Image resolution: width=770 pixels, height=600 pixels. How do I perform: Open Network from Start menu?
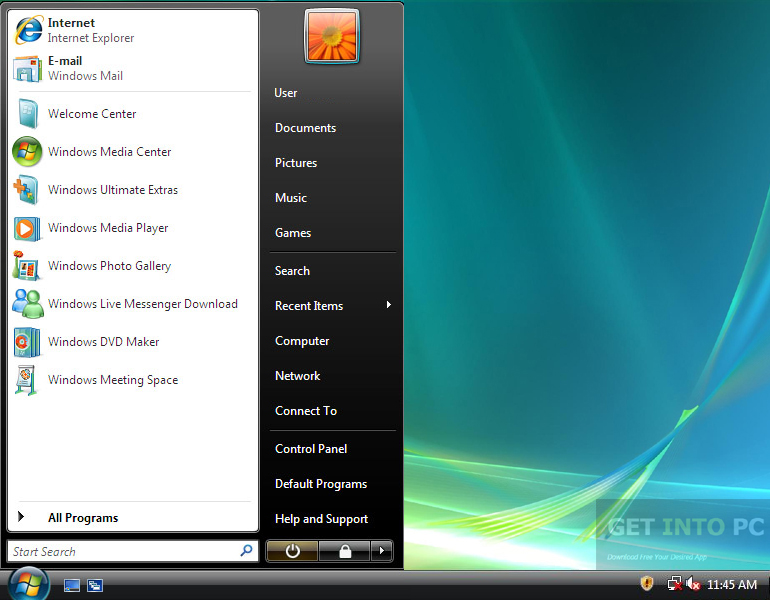point(298,376)
